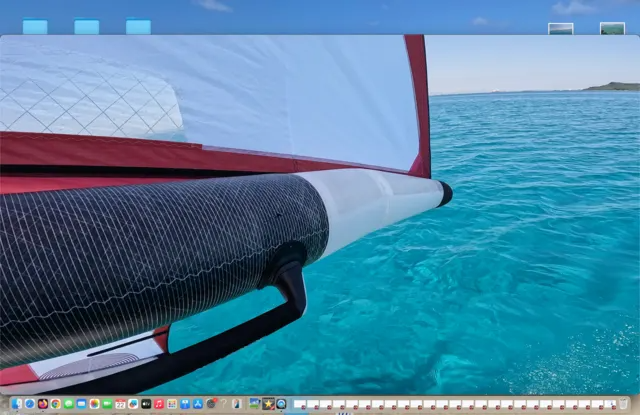Open Calendar from the dock
Image resolution: width=640 pixels, height=415 pixels.
[120, 404]
